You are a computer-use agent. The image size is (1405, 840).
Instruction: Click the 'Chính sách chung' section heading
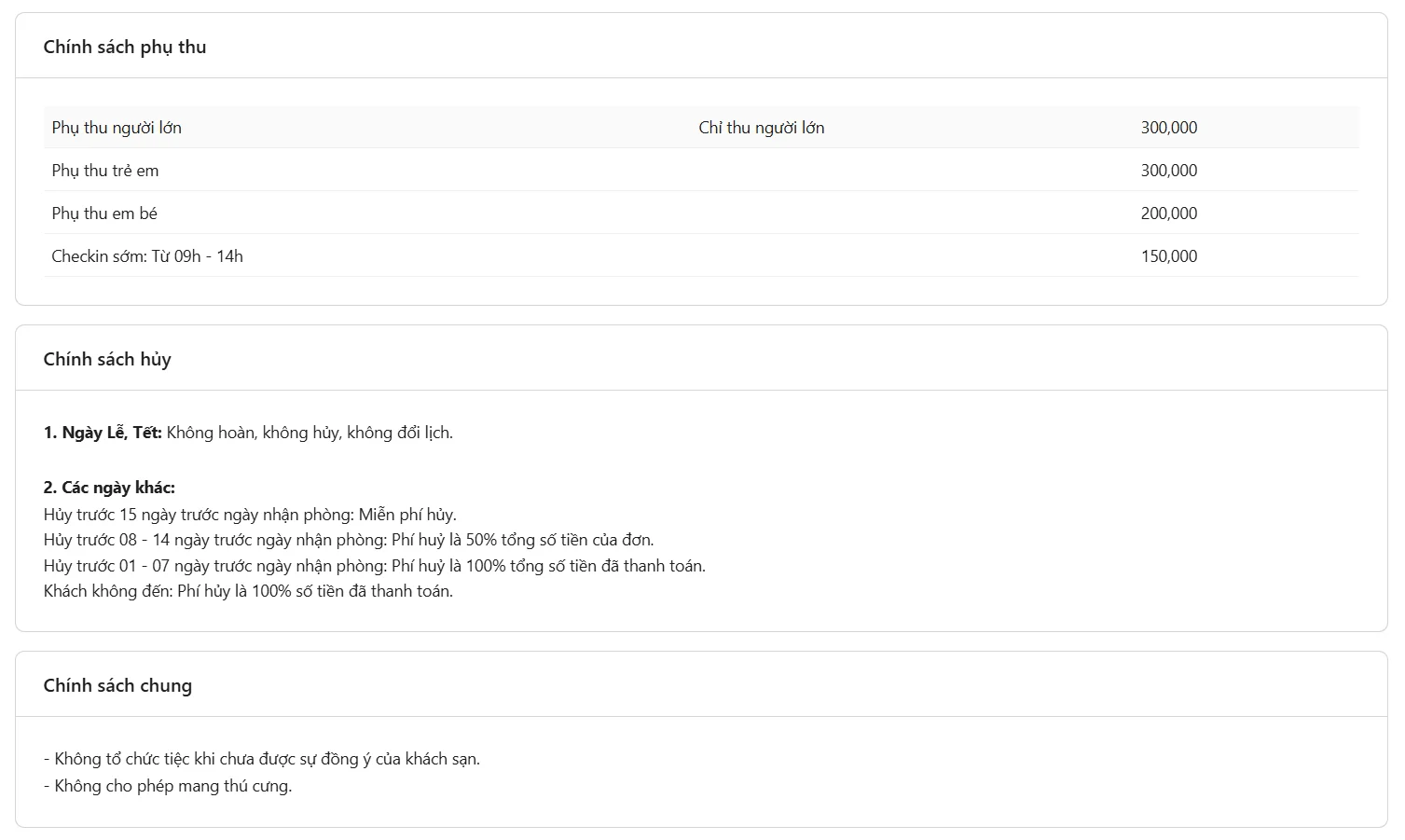click(x=117, y=685)
